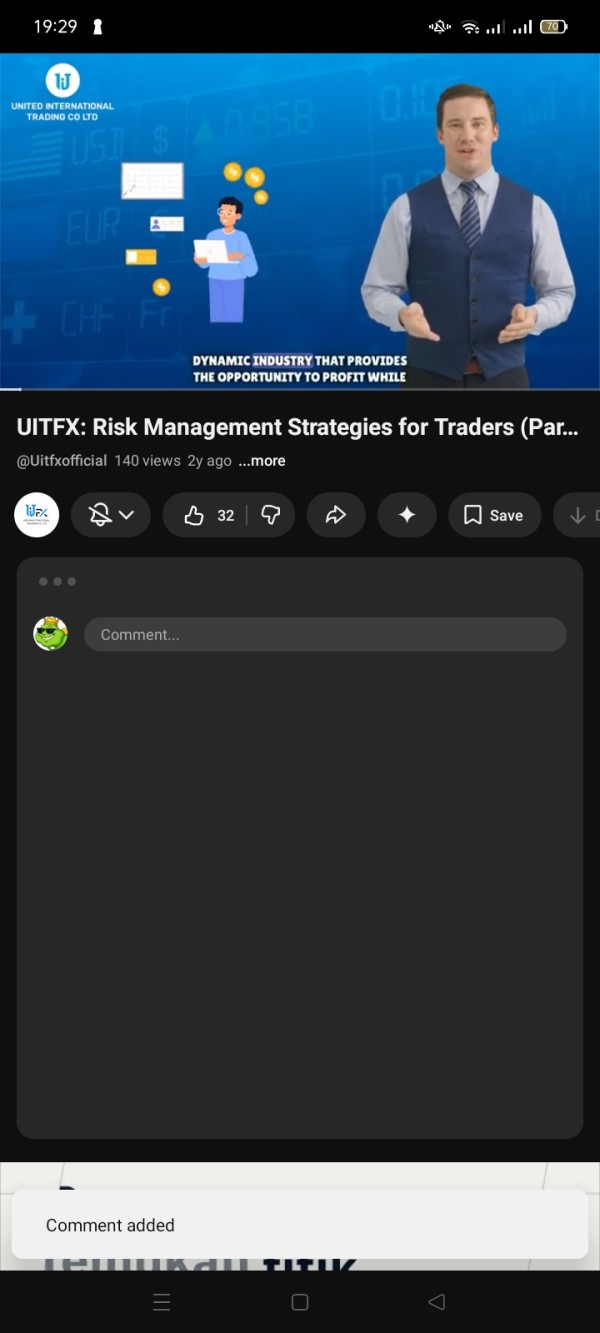Tap the Android back navigation button
Image resolution: width=600 pixels, height=1333 pixels.
click(x=436, y=1302)
